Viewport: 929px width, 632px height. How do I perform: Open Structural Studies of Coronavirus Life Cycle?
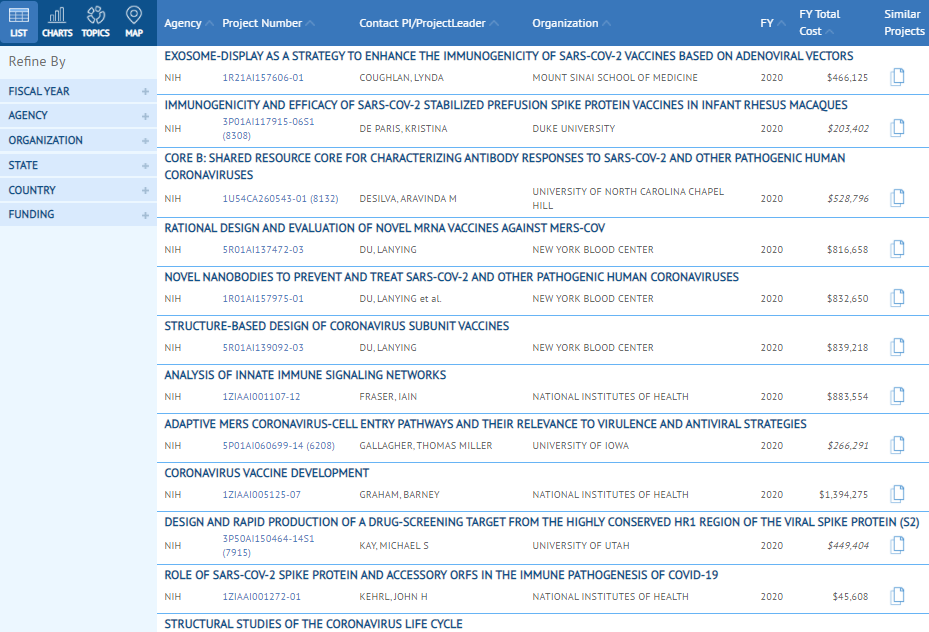pos(313,624)
